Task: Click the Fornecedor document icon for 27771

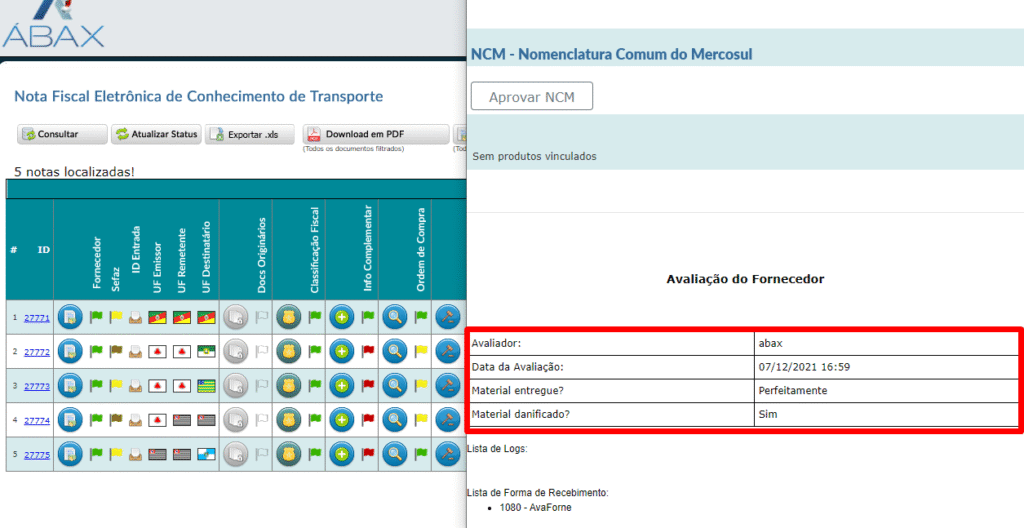Action: pos(70,317)
